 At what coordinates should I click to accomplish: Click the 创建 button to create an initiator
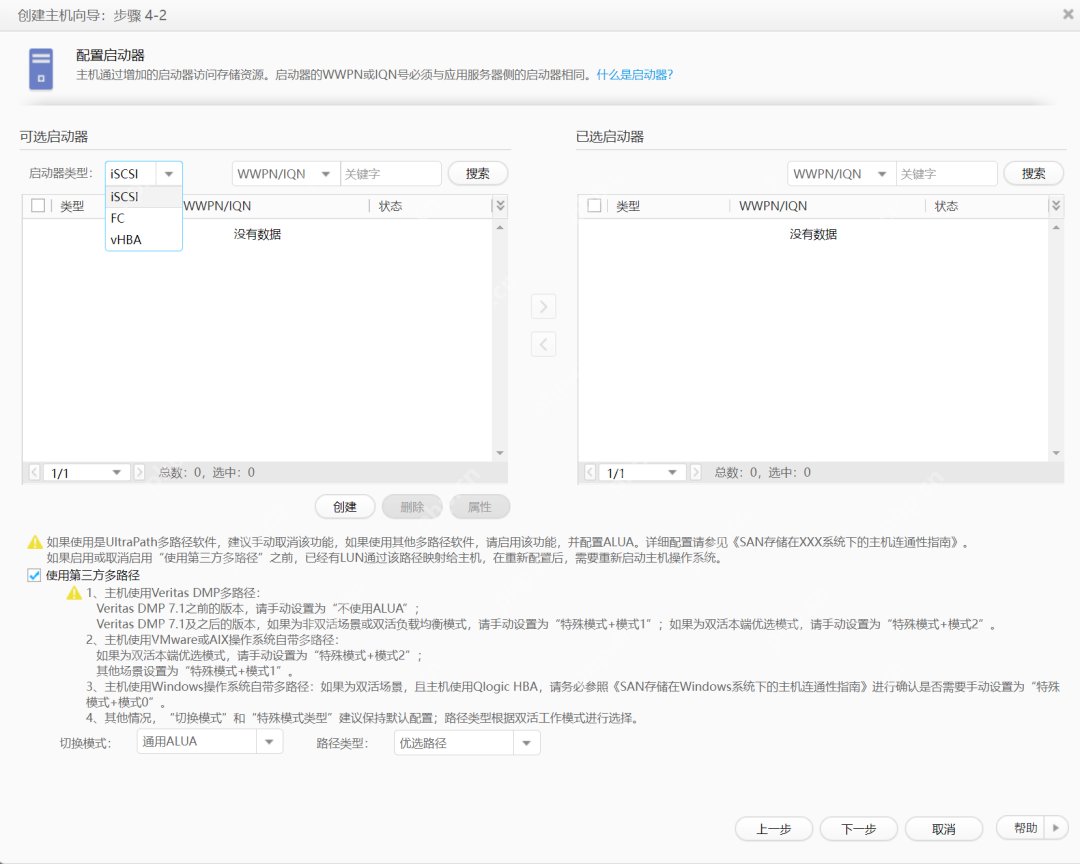pyautogui.click(x=344, y=506)
